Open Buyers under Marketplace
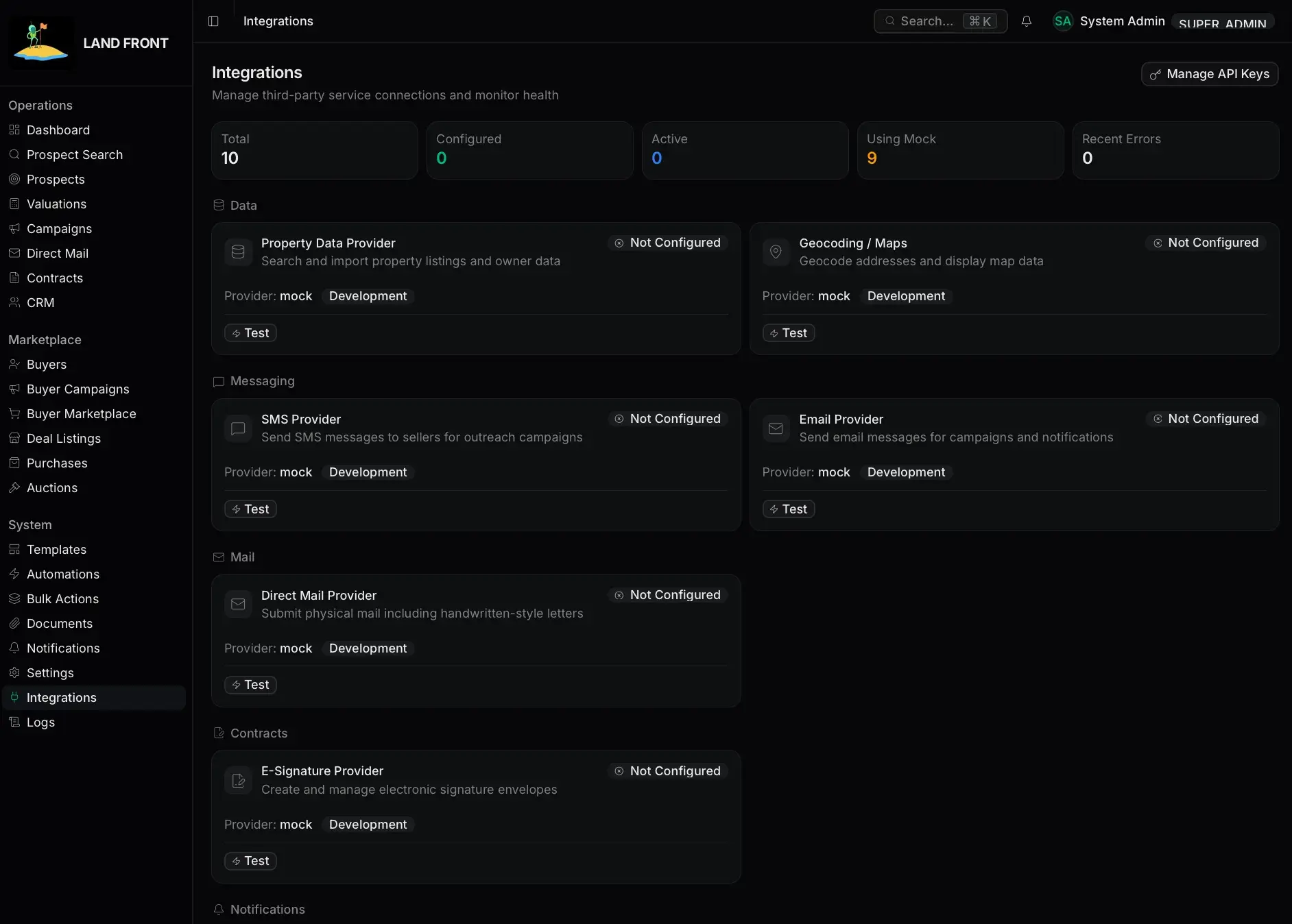Viewport: 1292px width, 924px height. click(x=94, y=365)
